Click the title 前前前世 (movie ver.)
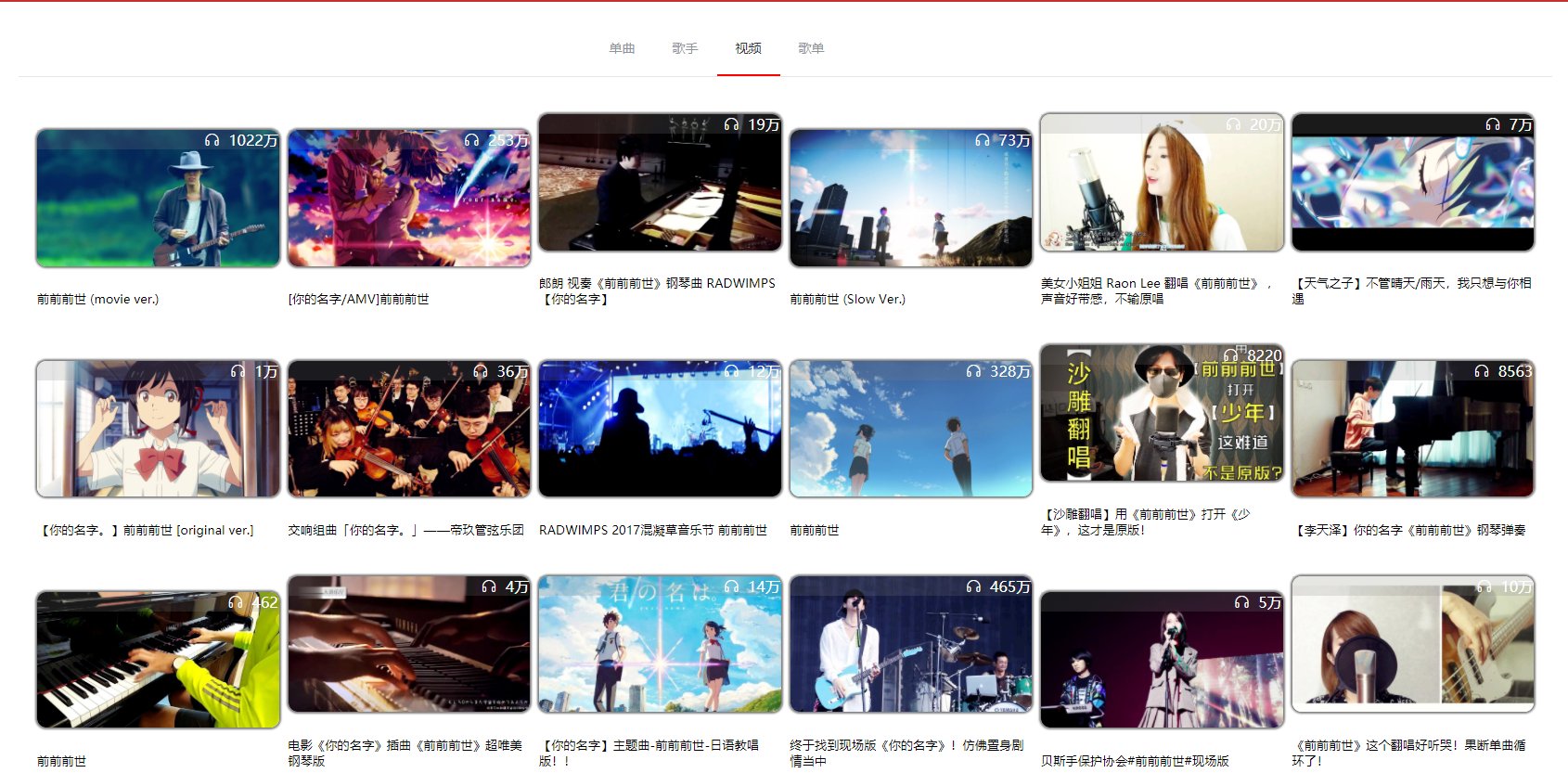Viewport: 1568px width, 773px height. point(97,299)
